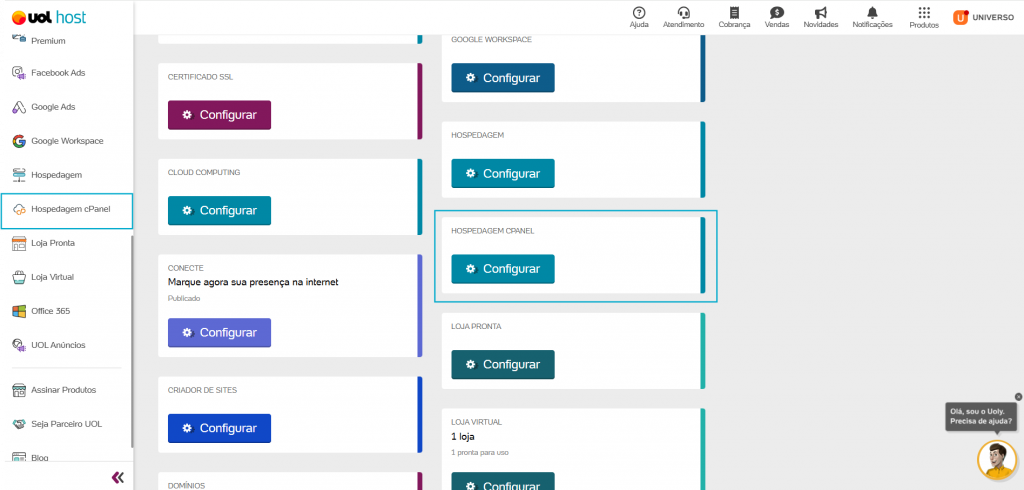Click the Assinar Produtos store icon
Image resolution: width=1024 pixels, height=490 pixels.
19,390
